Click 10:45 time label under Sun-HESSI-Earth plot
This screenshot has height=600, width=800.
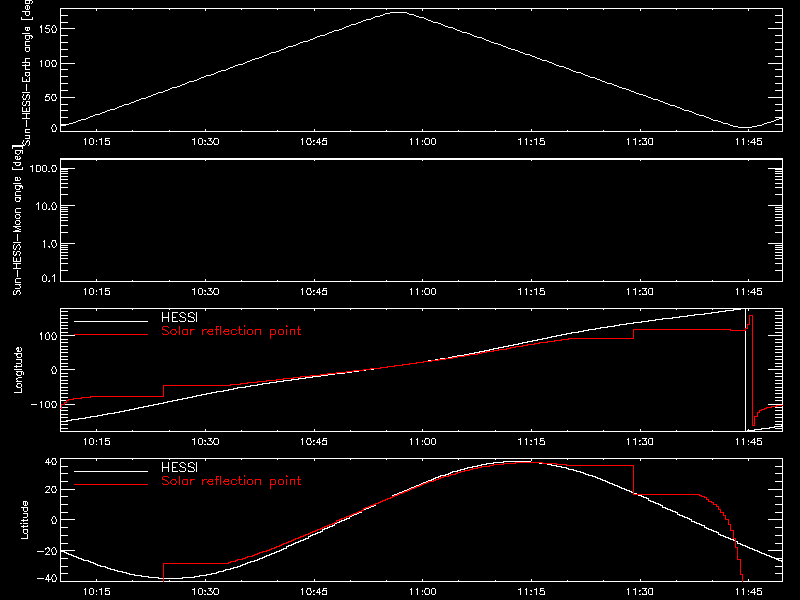[314, 142]
